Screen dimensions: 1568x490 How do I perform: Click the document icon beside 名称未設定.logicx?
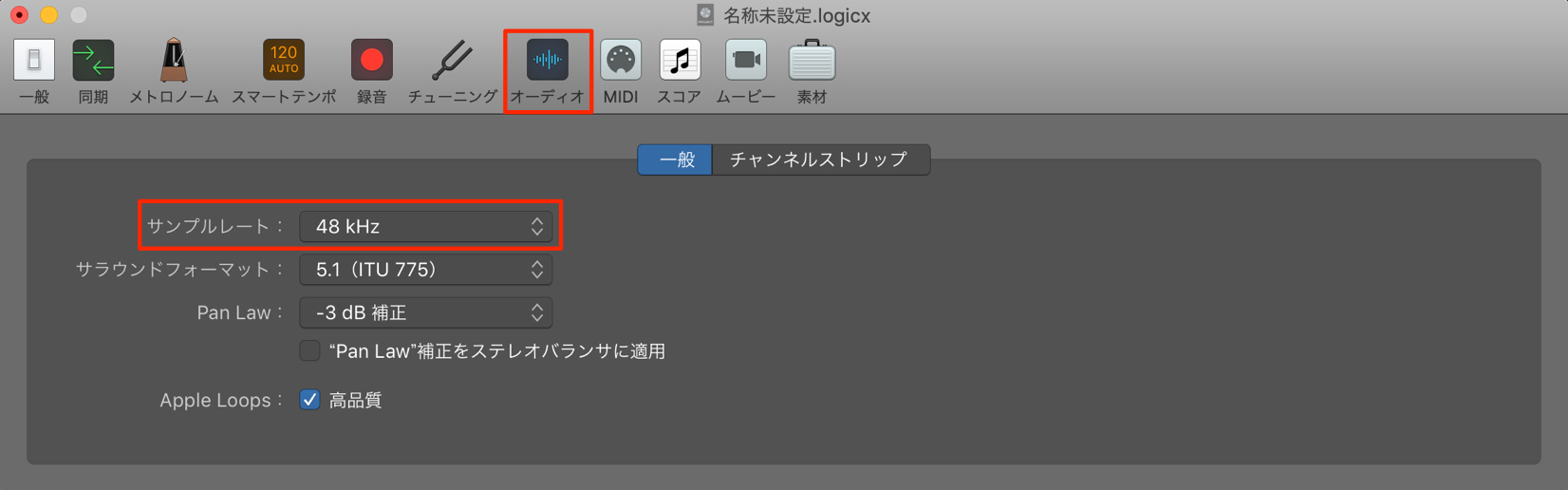click(x=705, y=15)
